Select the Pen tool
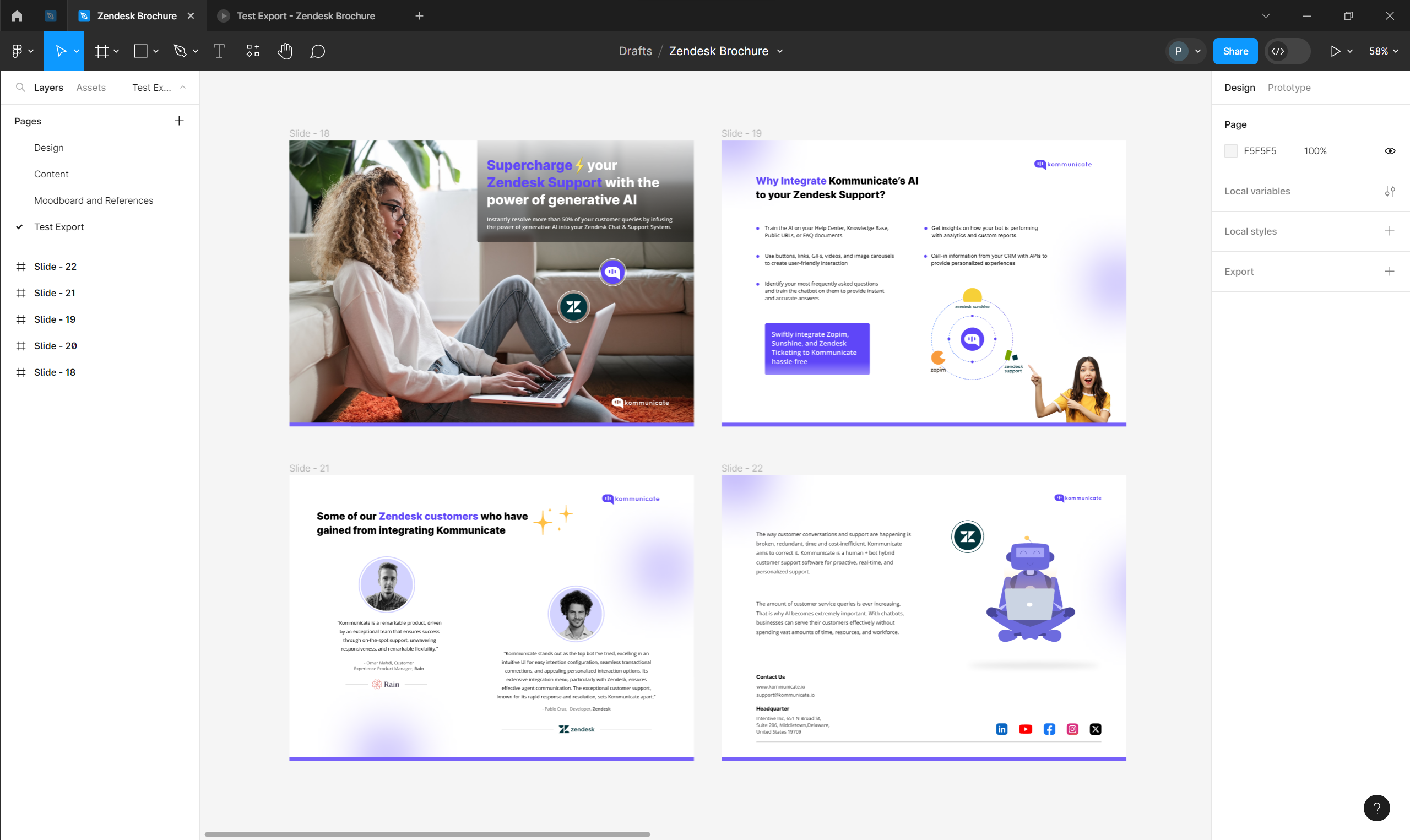 pos(180,51)
